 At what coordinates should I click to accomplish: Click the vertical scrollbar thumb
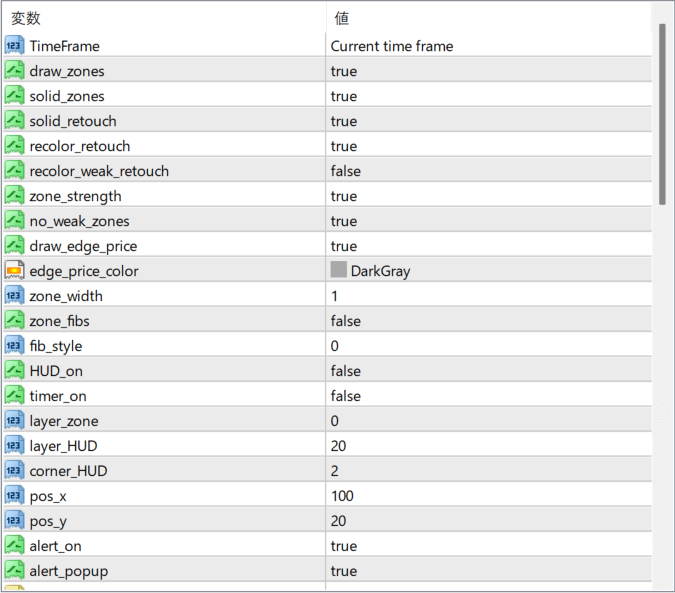(x=662, y=112)
